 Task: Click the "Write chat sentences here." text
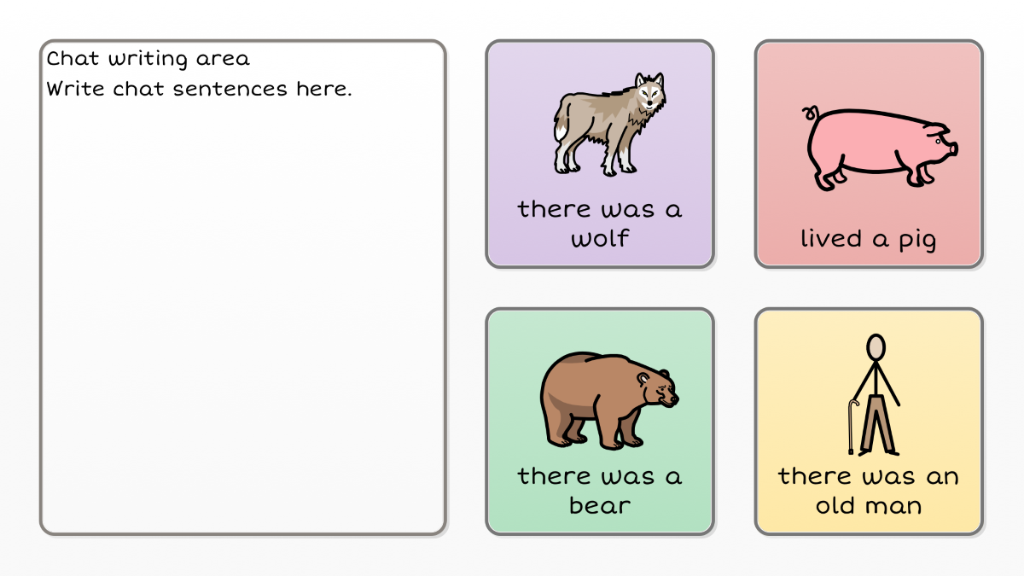tap(199, 89)
